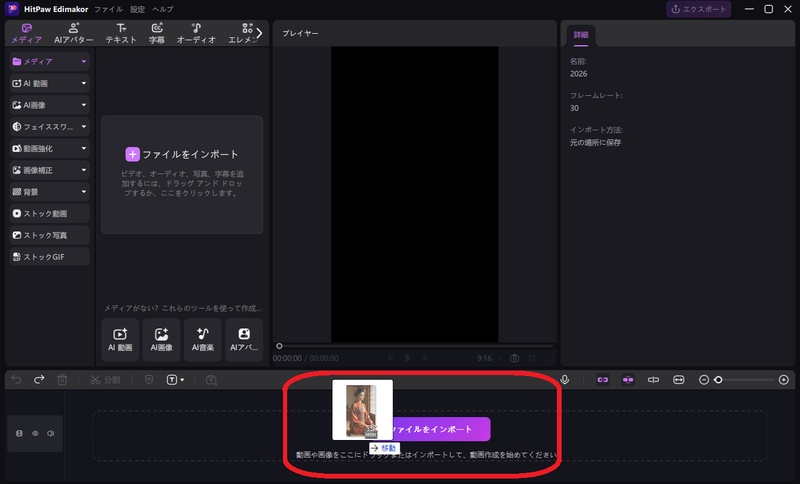Image resolution: width=800 pixels, height=484 pixels.
Task: Open the テキスト tab
Action: pyautogui.click(x=121, y=33)
